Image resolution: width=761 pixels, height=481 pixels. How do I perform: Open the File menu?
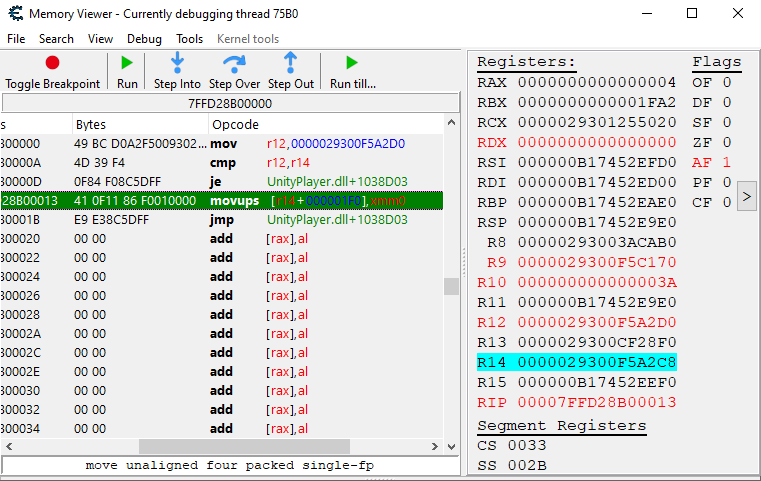point(16,39)
